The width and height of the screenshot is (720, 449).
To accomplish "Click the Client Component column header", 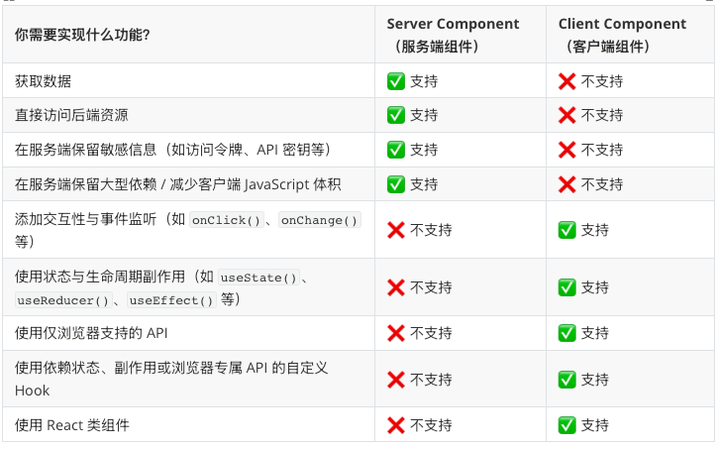I will click(x=622, y=34).
